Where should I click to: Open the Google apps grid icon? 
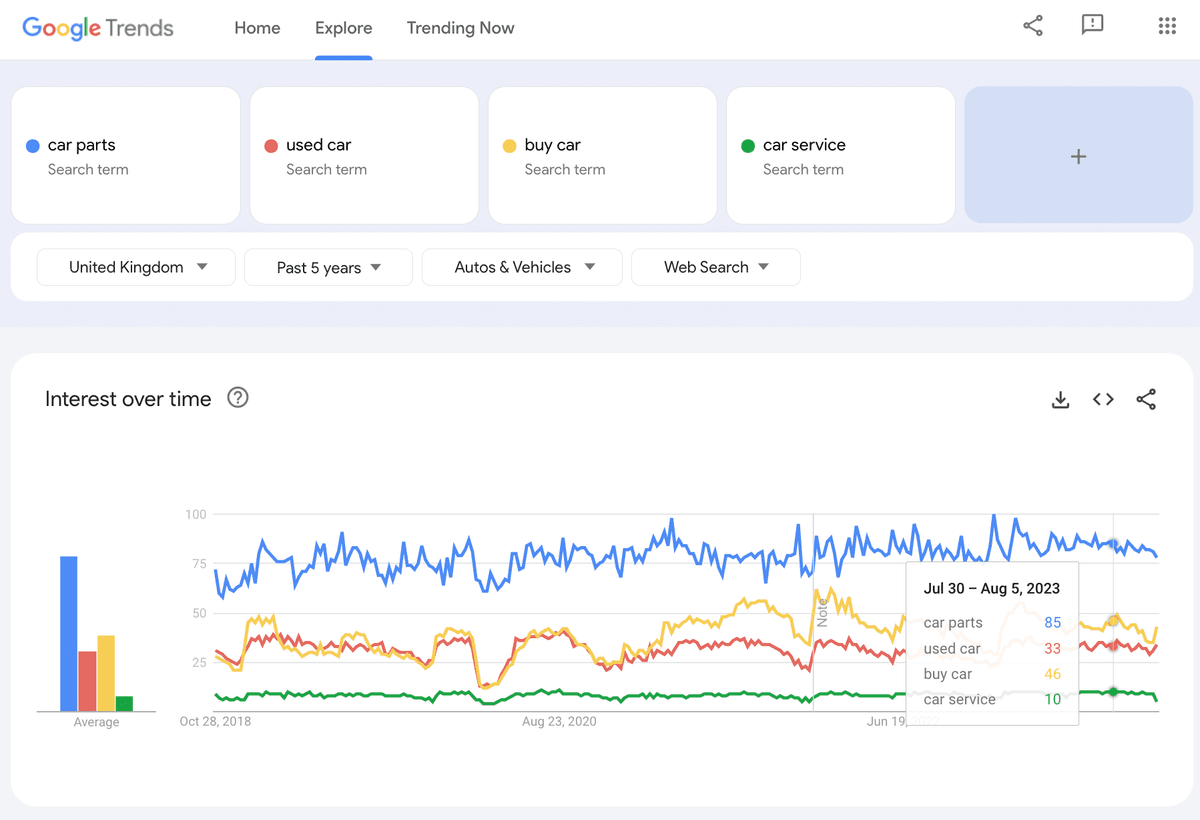(x=1167, y=26)
